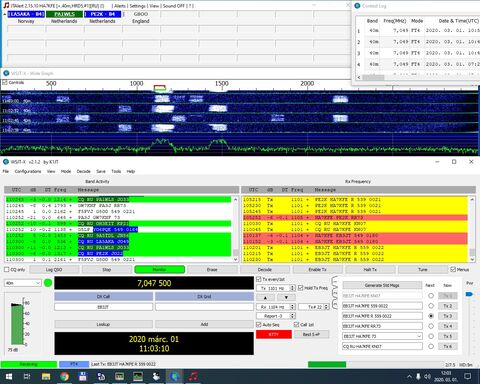
Task: Click the Tune button
Action: 423,269
